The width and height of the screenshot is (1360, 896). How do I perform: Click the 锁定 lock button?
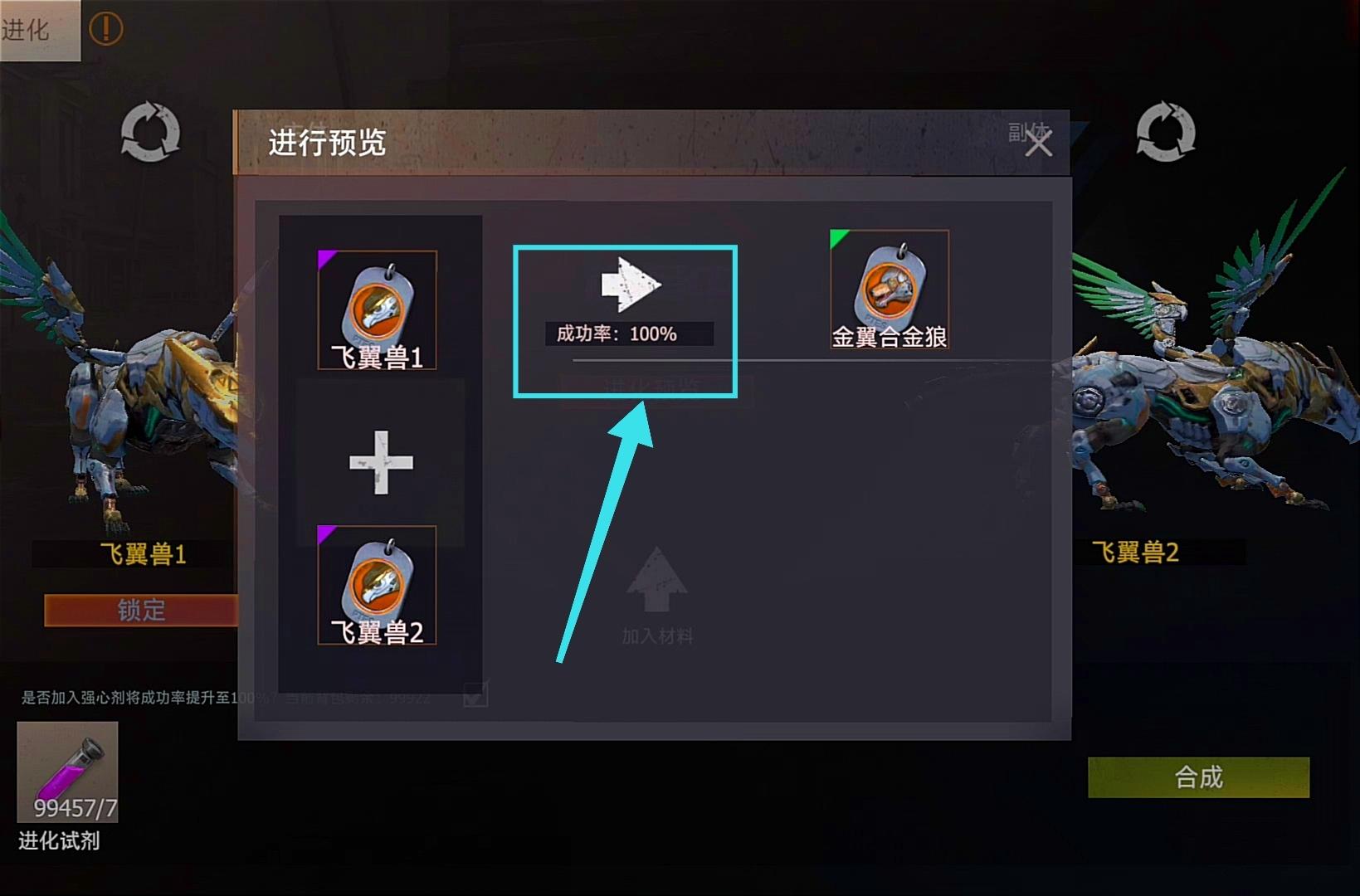coord(141,610)
